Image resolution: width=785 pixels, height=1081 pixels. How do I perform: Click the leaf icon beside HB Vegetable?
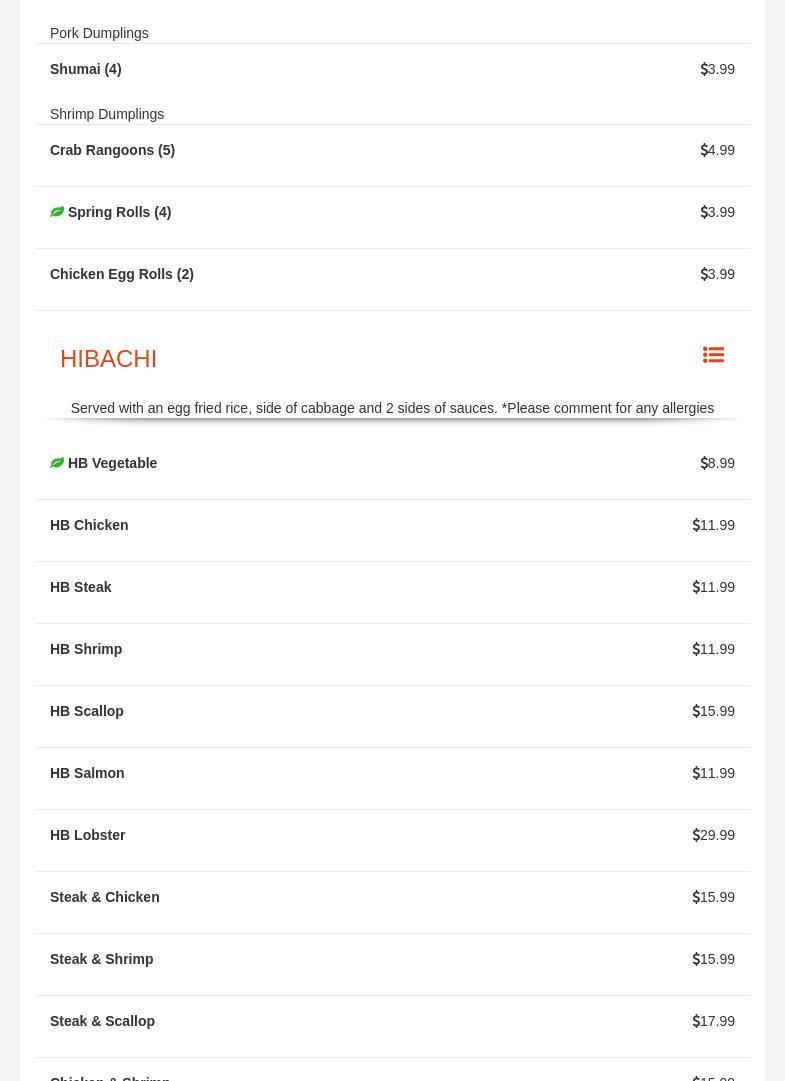pos(57,463)
